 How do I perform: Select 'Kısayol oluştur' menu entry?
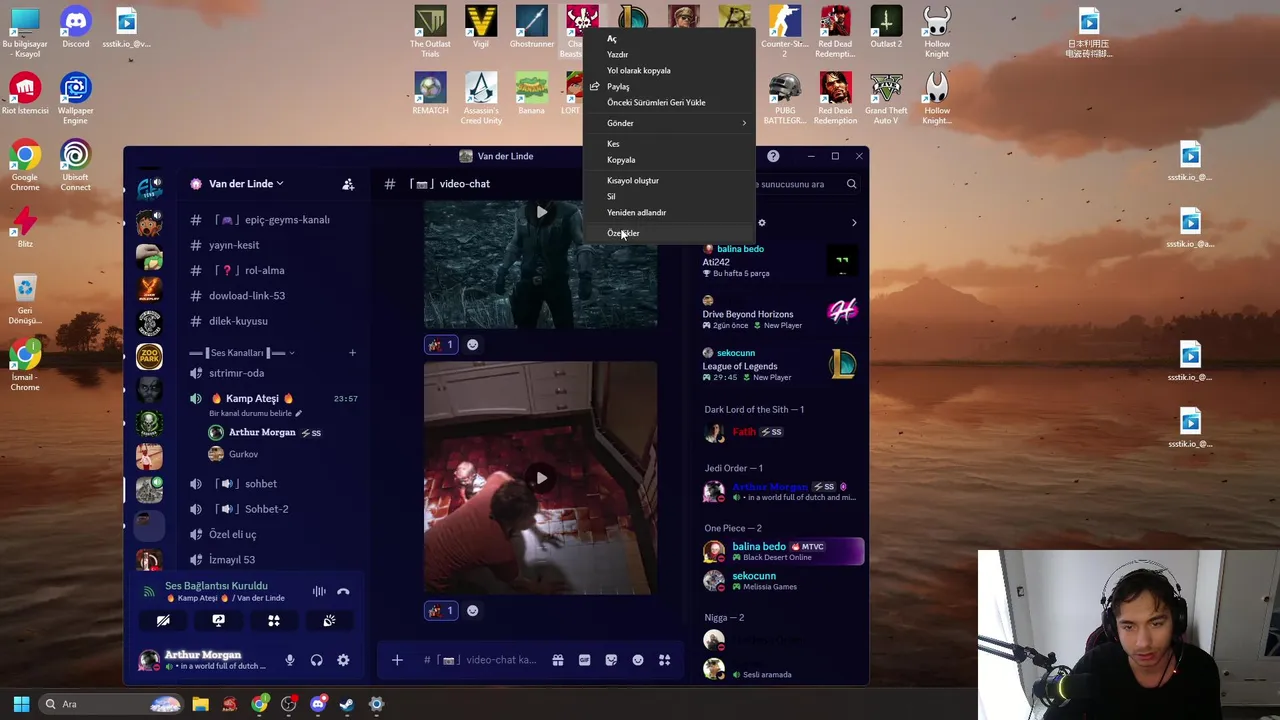632,180
